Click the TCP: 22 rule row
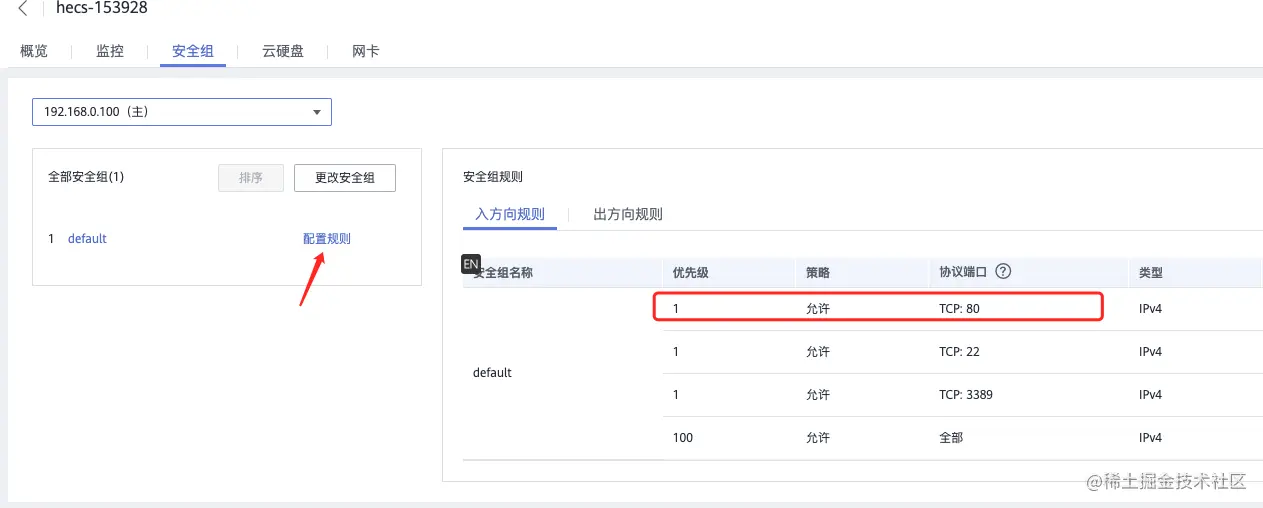1263x508 pixels. click(x=878, y=352)
